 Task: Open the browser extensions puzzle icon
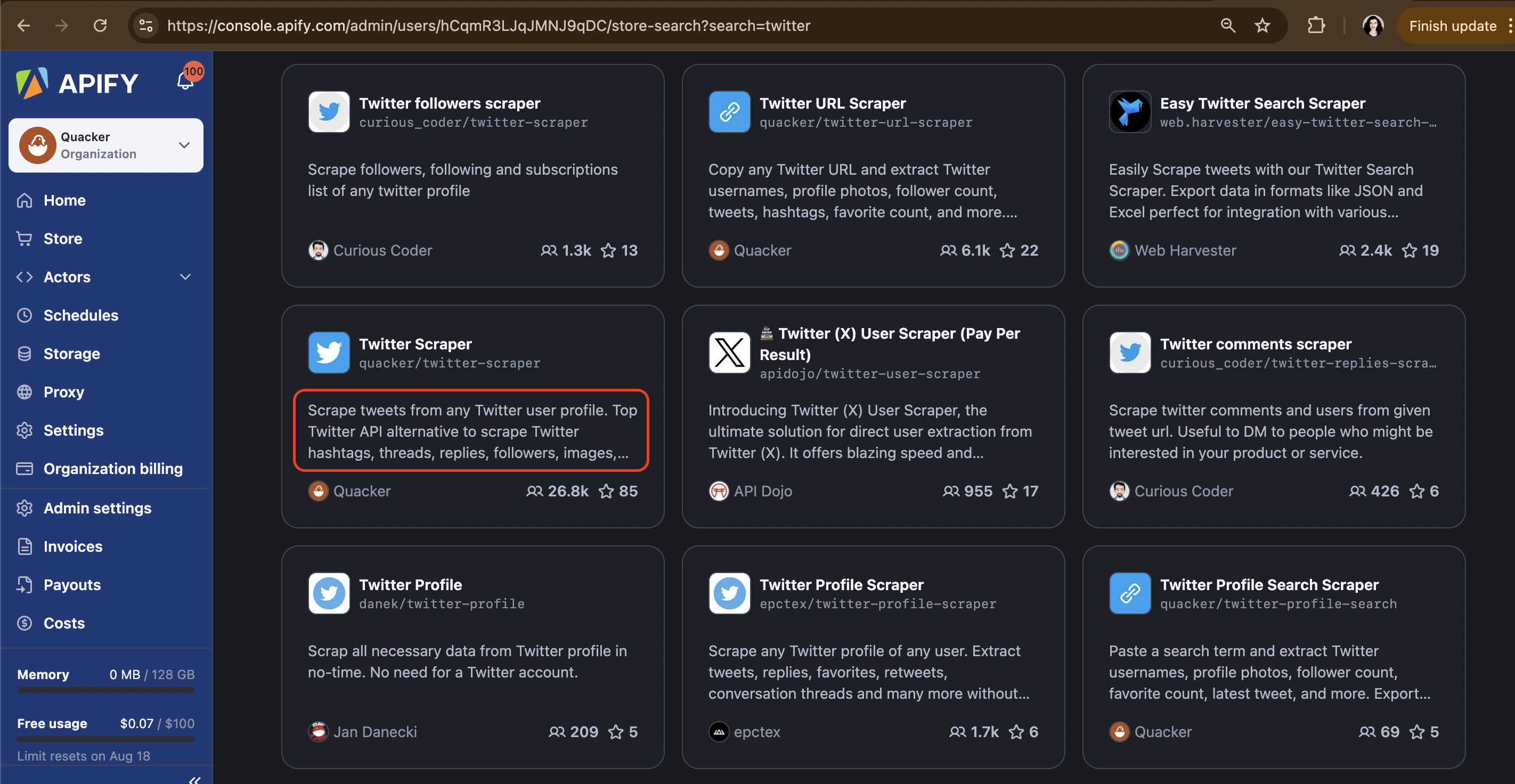(x=1316, y=26)
